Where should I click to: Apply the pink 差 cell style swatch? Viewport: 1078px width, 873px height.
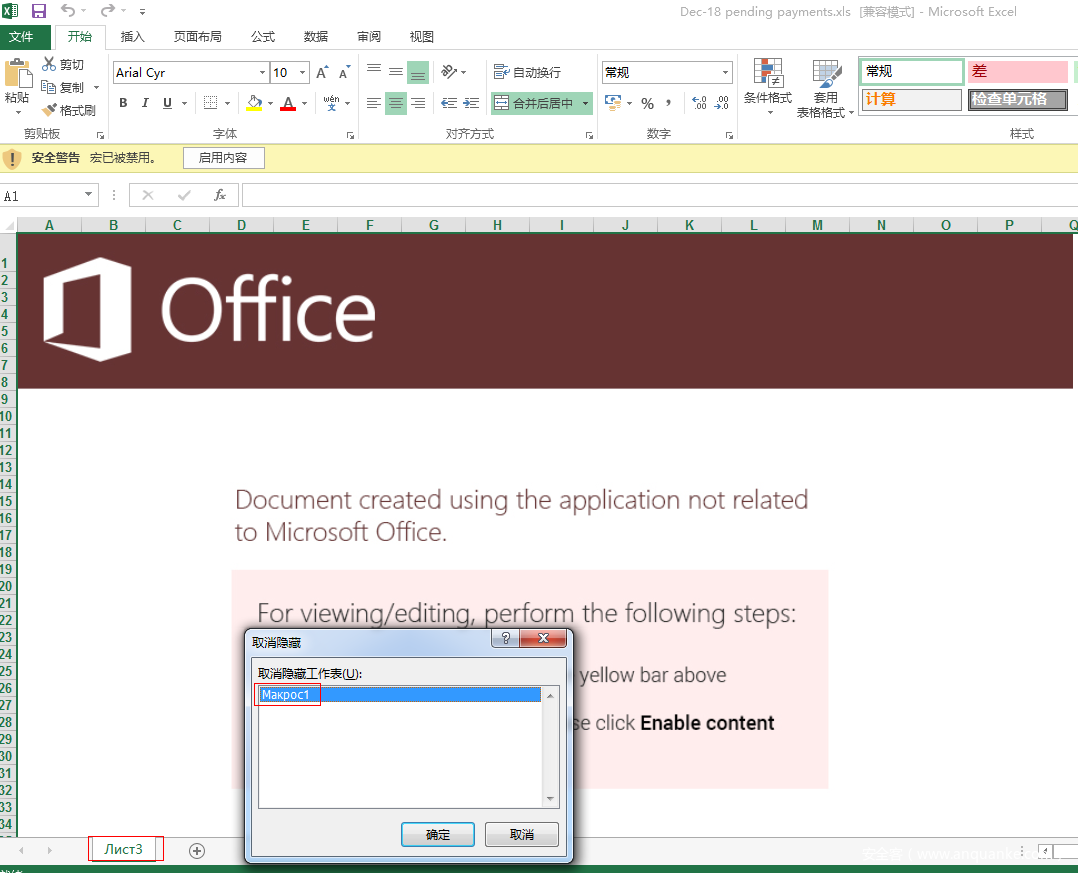1018,71
